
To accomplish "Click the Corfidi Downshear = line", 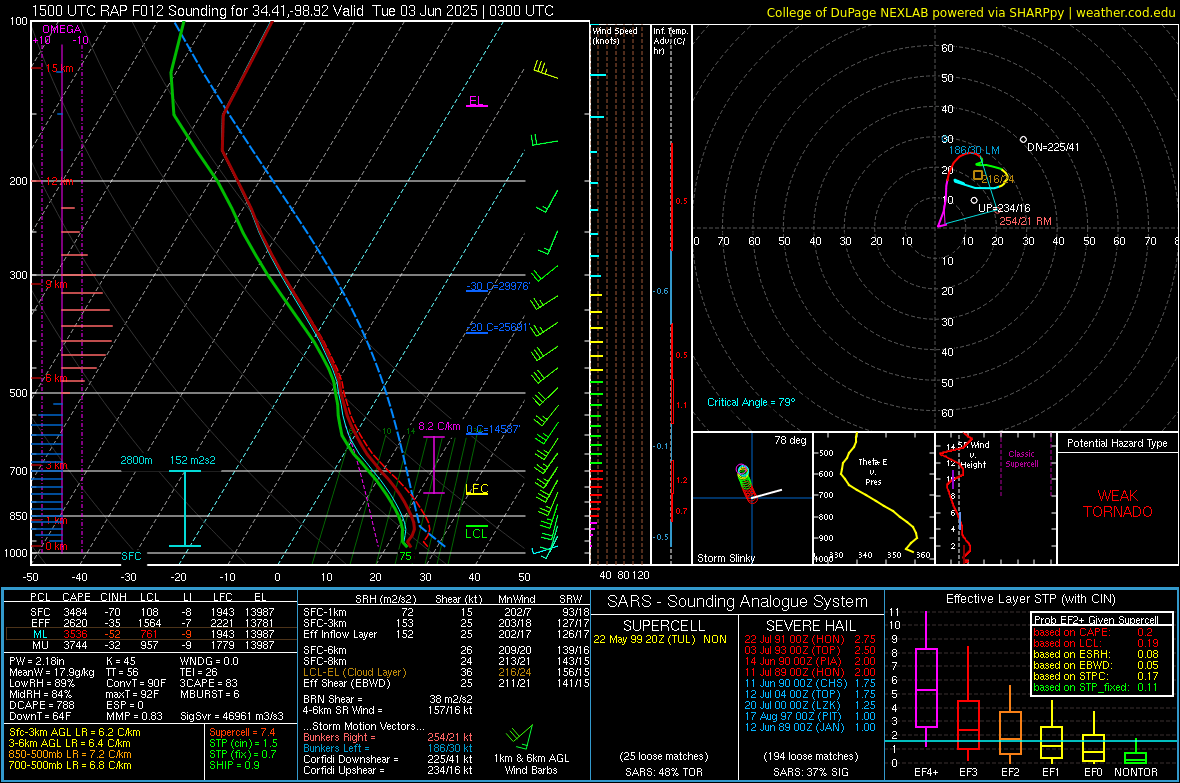I will tap(388, 759).
